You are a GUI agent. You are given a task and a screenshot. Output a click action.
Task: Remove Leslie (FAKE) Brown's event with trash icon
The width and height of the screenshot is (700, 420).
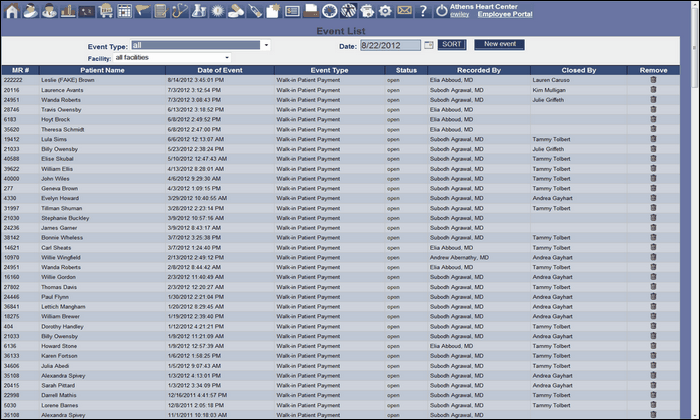(653, 79)
